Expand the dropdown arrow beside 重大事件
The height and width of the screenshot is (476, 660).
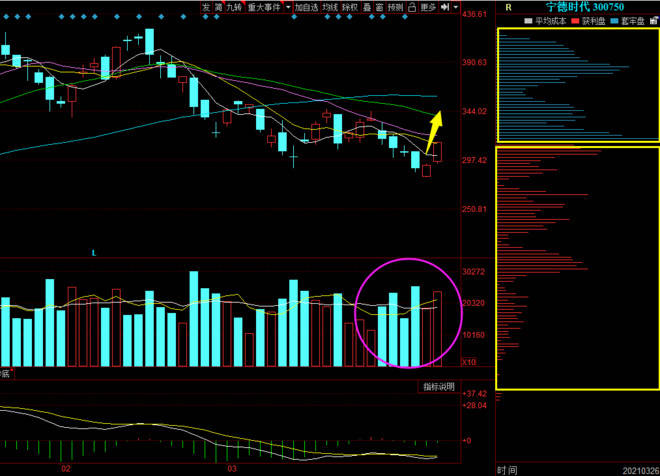point(288,7)
